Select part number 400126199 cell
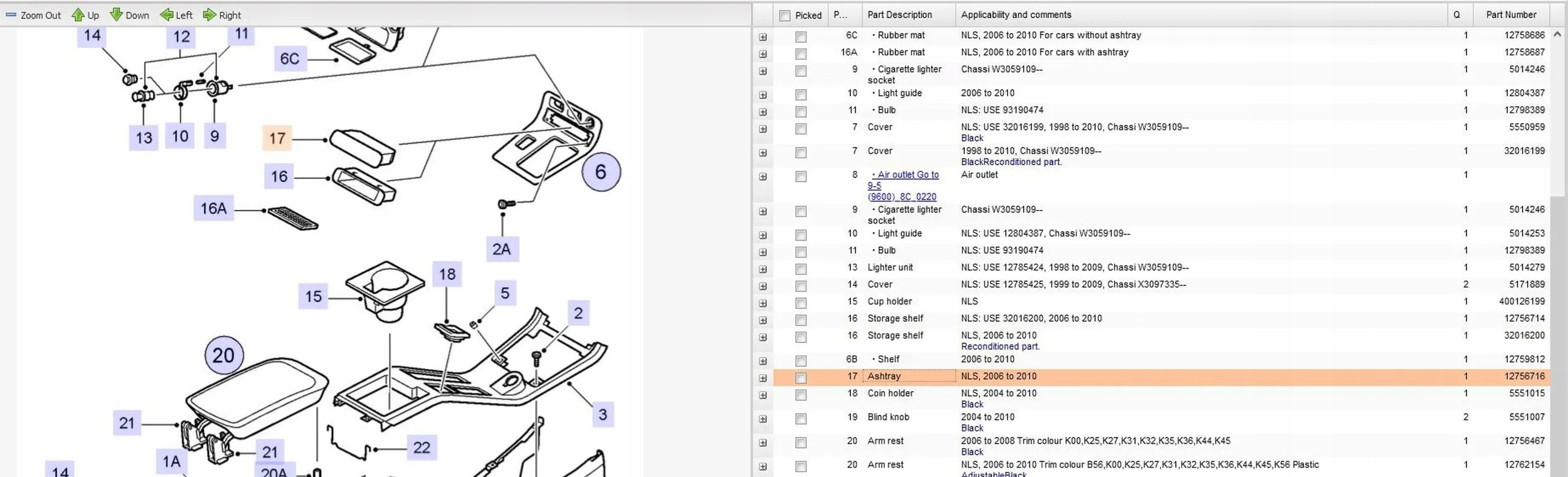The height and width of the screenshot is (477, 1568). pos(1522,301)
